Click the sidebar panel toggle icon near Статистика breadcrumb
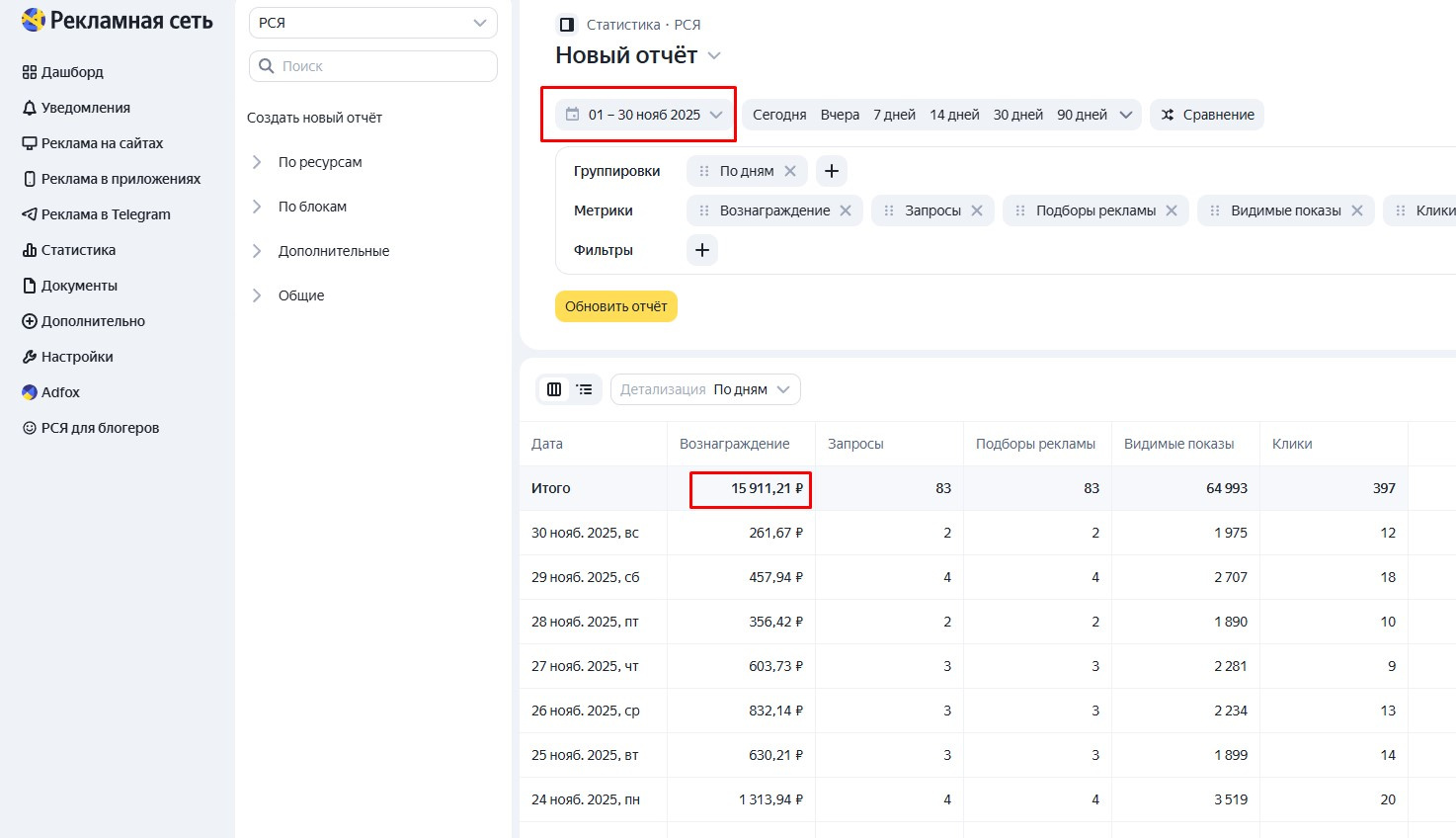1456x838 pixels. click(x=567, y=25)
